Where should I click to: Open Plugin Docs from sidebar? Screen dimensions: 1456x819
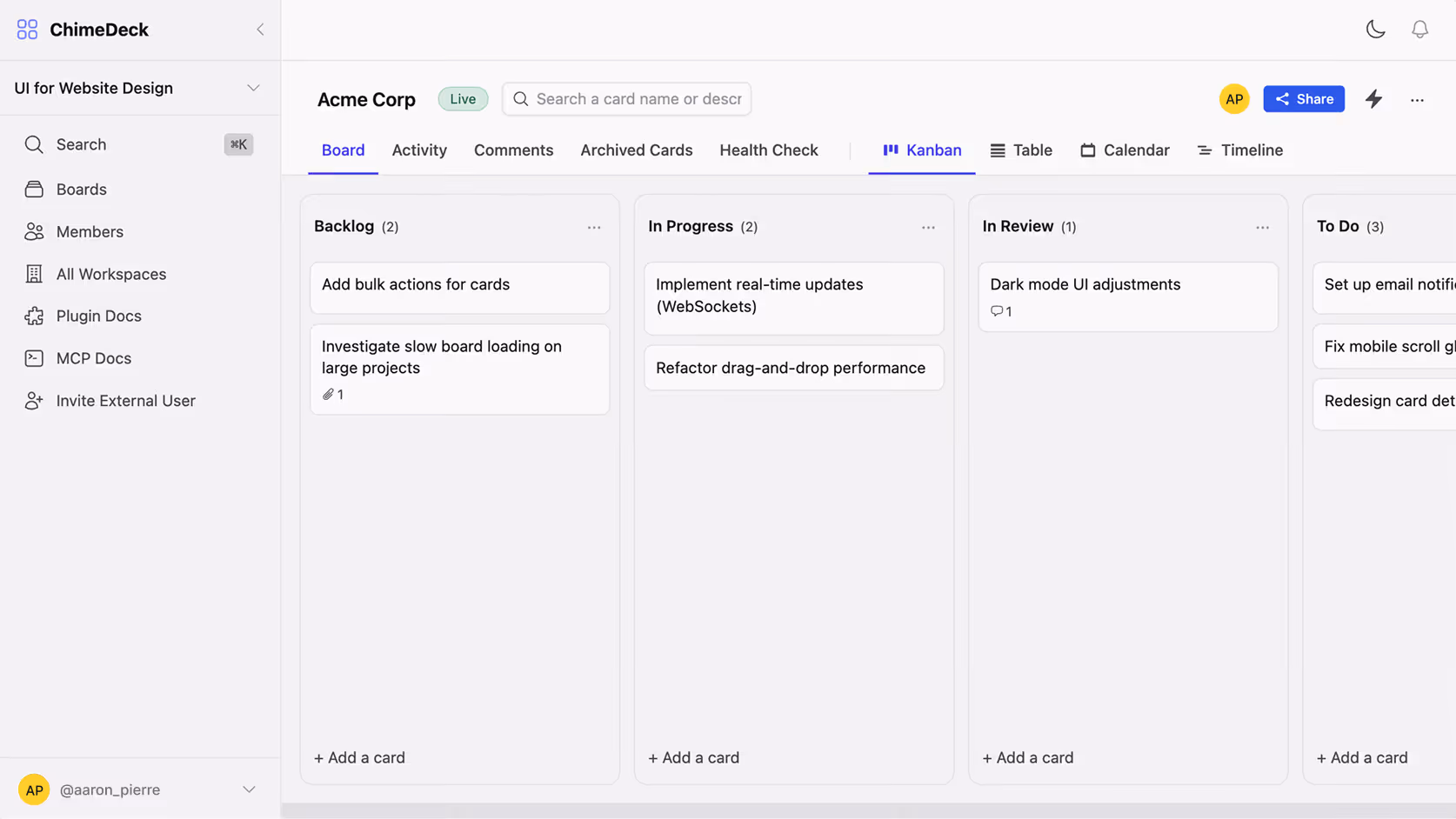[139, 316]
